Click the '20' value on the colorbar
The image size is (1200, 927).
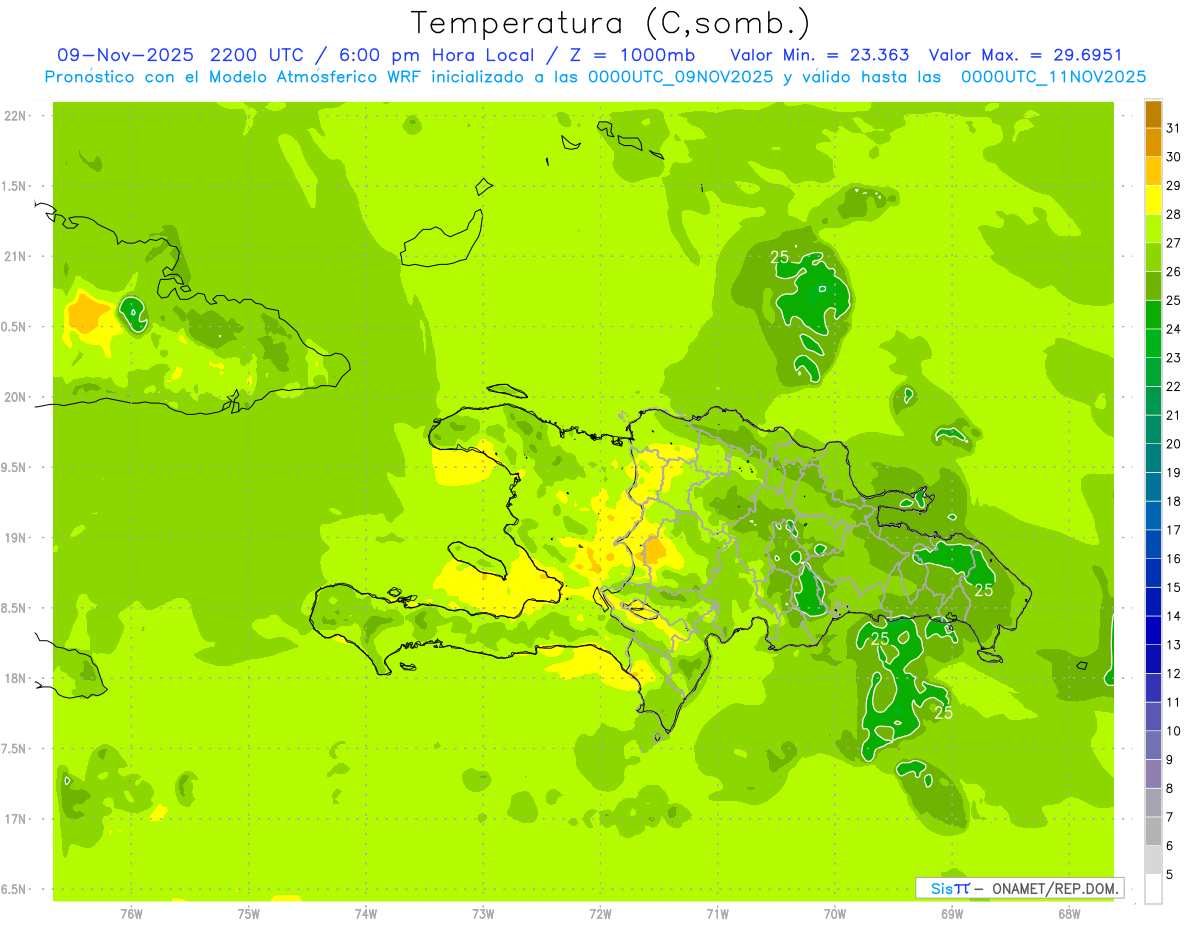(1173, 443)
